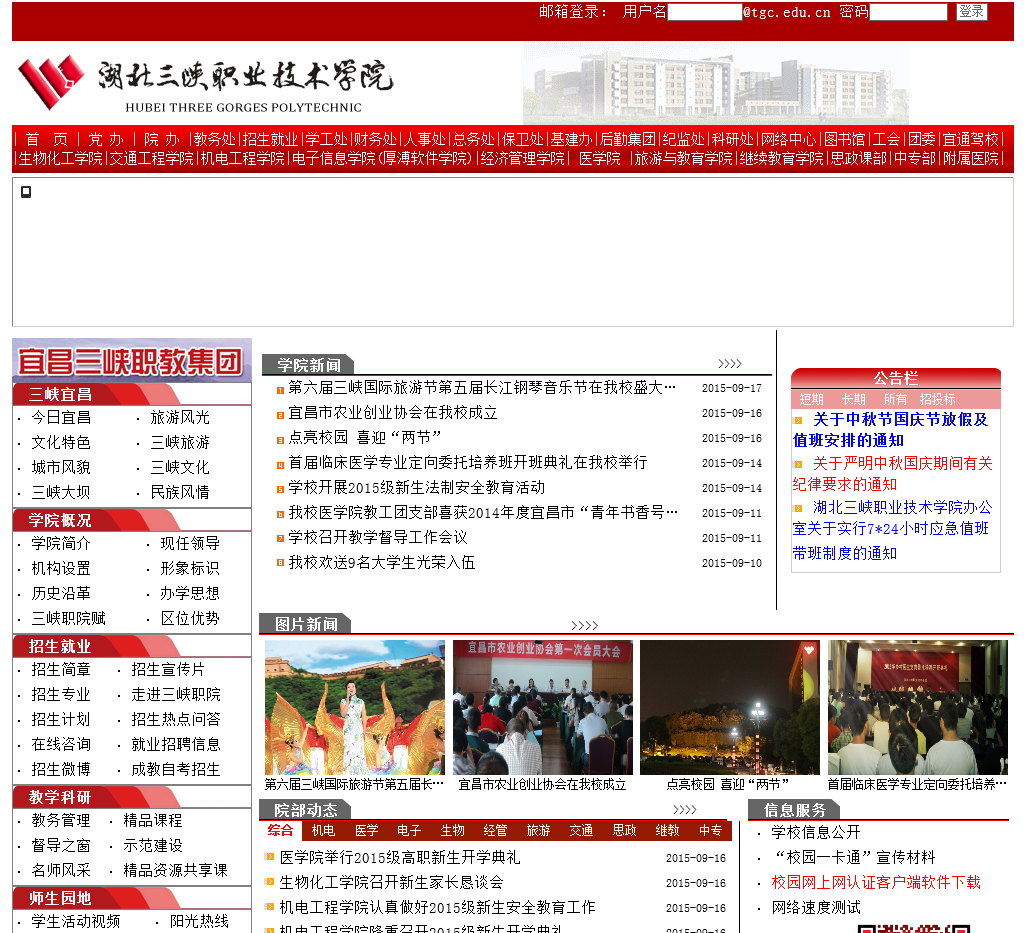This screenshot has height=933, width=1026.
Task: Click the orange bullet beside 关于中秋节国庆节放假 notice
Action: (798, 421)
